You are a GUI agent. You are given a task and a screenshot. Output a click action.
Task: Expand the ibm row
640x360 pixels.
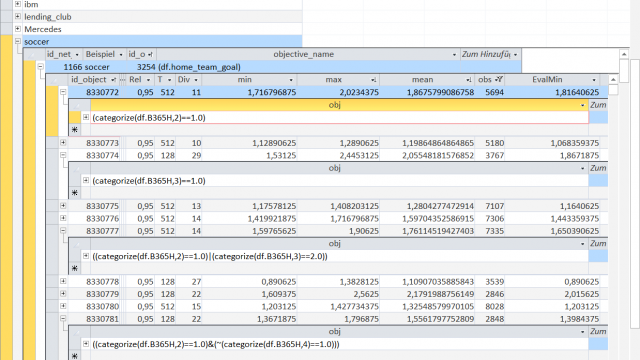pos(18,4)
